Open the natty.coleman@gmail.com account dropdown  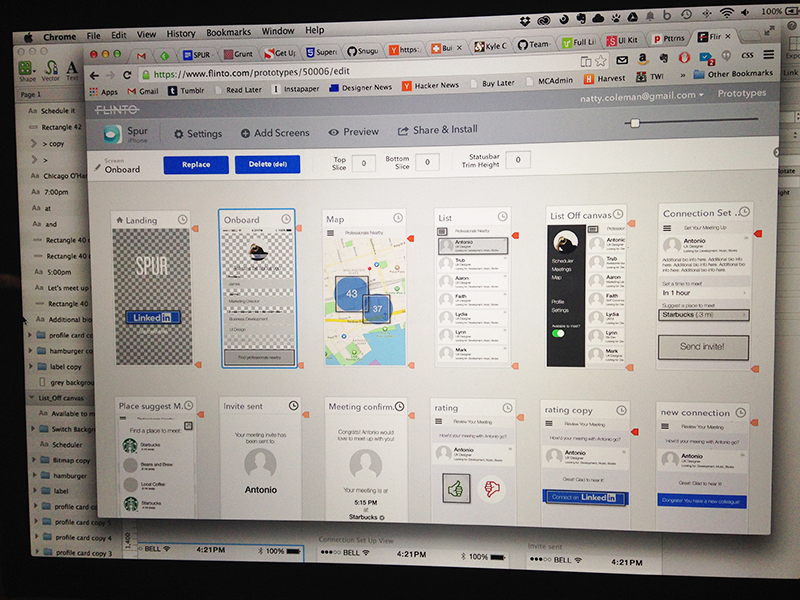click(642, 96)
